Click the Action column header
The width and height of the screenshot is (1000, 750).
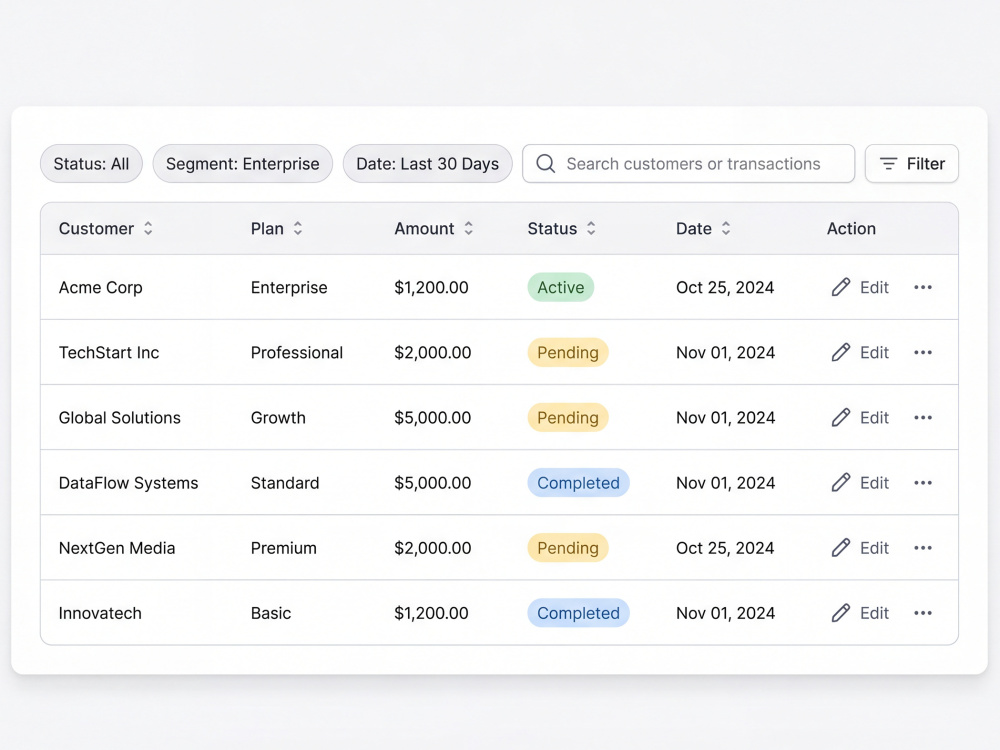(x=851, y=228)
